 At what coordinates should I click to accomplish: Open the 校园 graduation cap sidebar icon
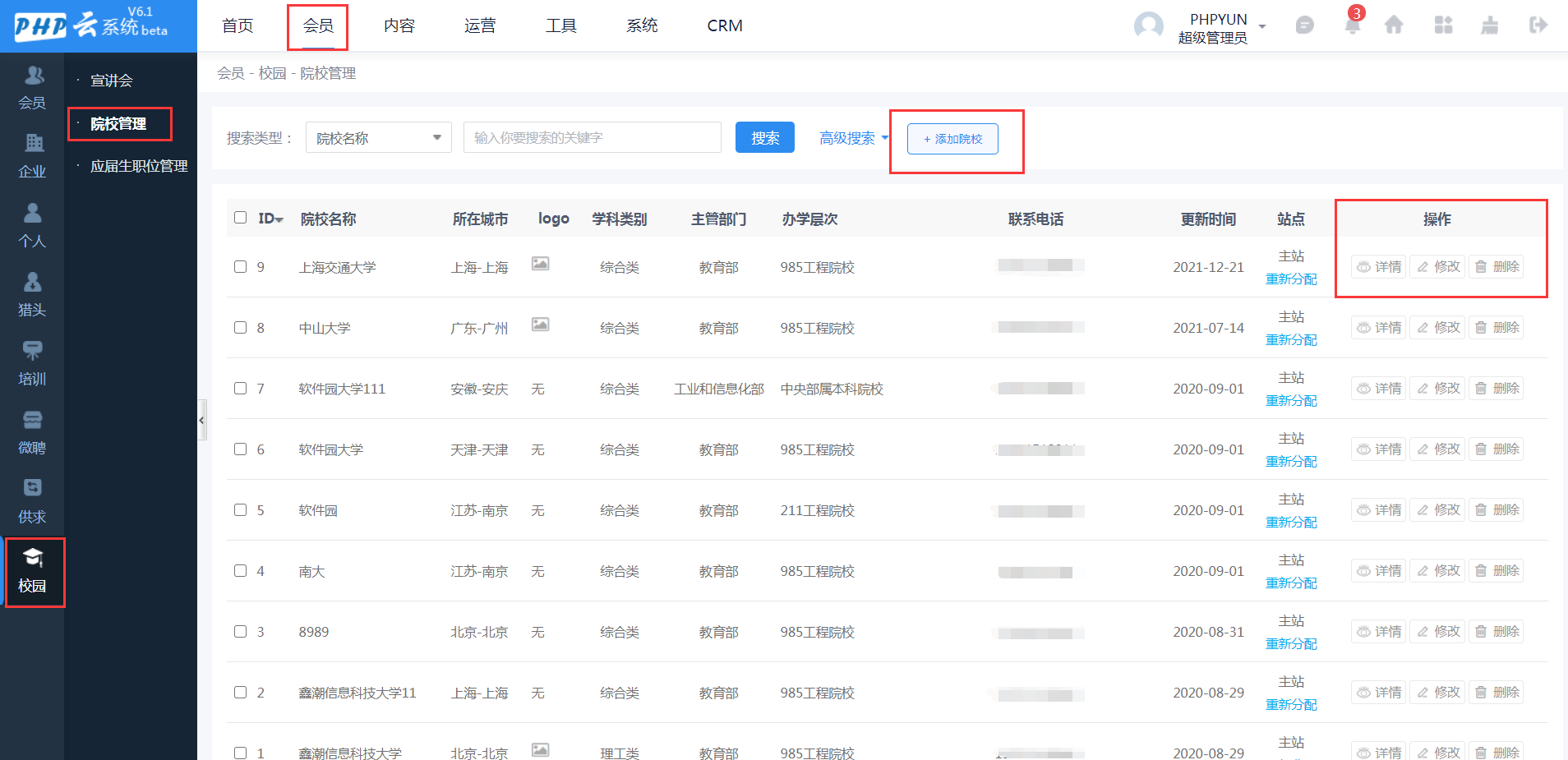[33, 558]
